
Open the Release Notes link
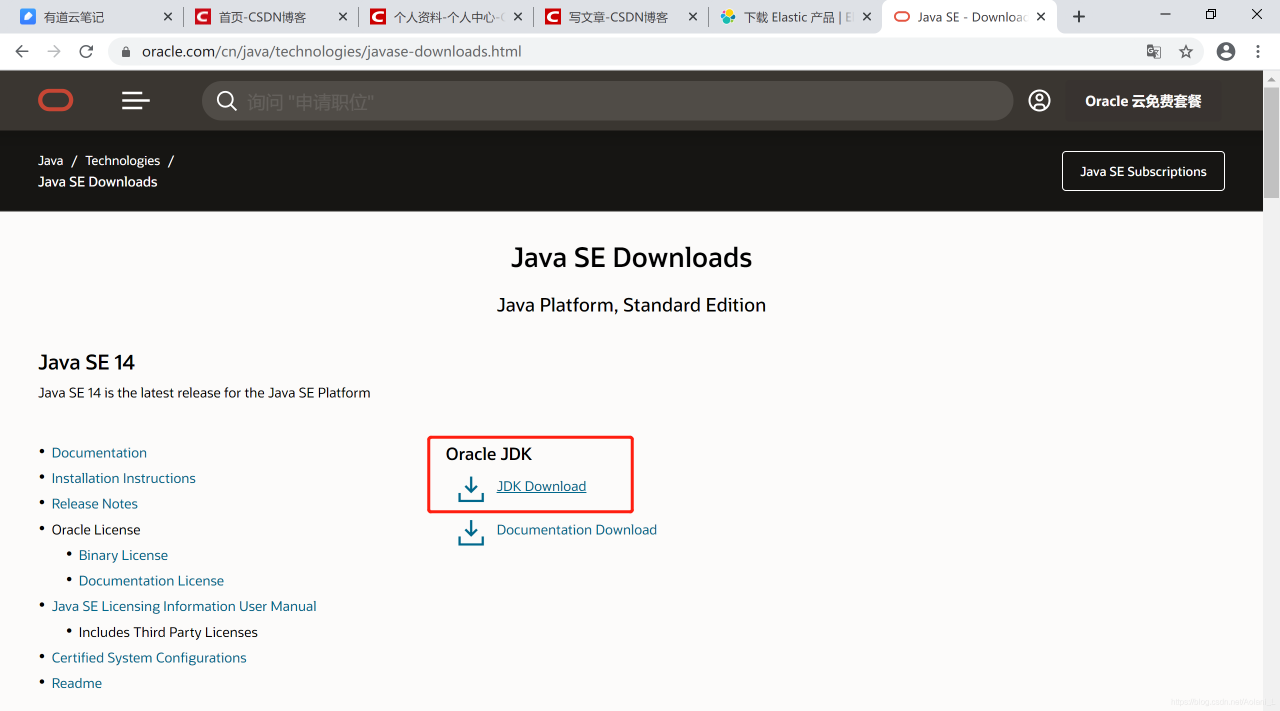[95, 504]
